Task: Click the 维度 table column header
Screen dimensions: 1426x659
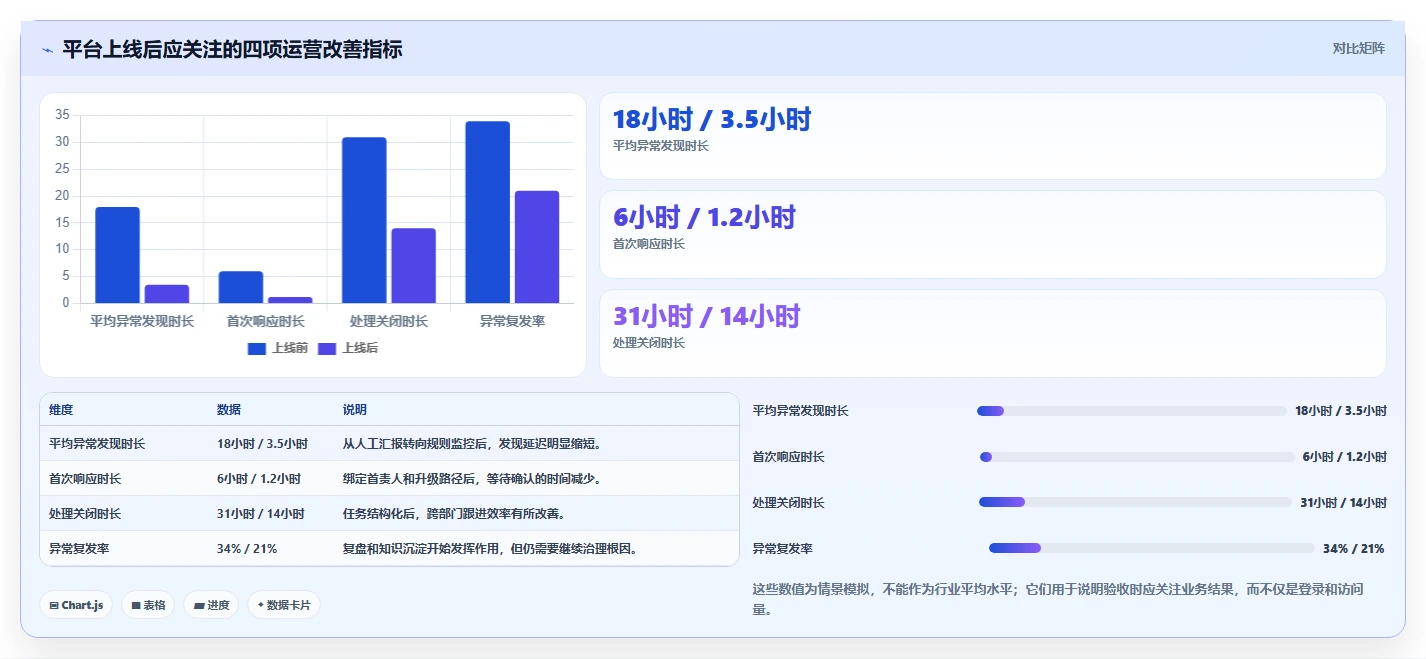Action: (61, 410)
